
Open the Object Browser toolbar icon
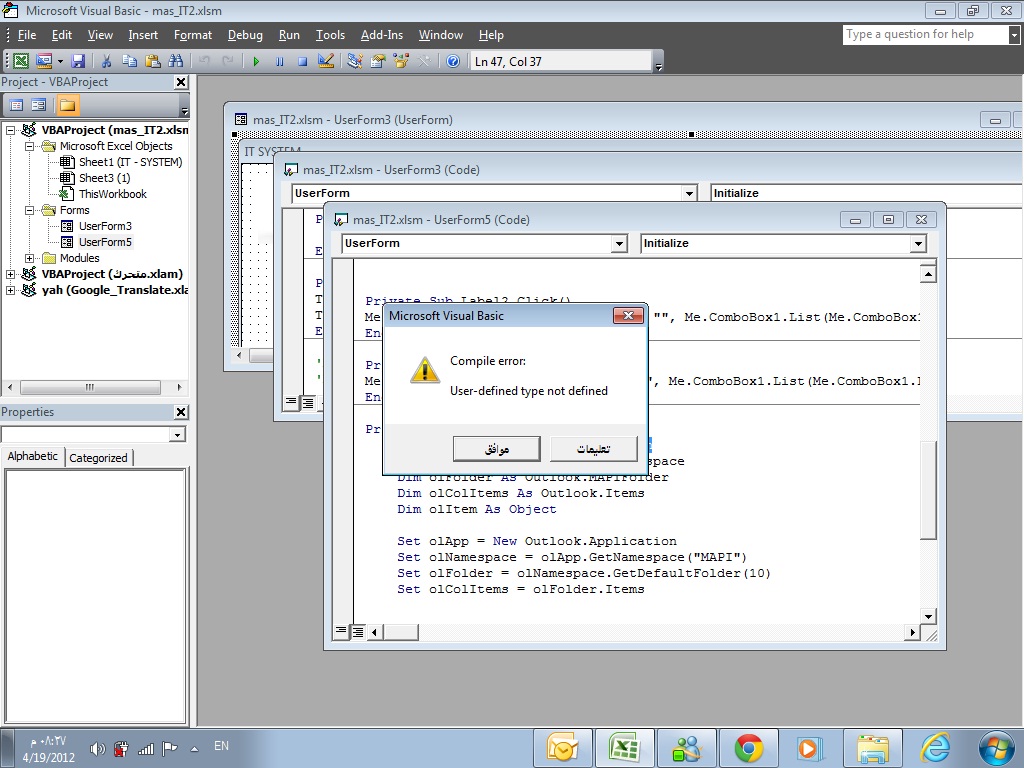click(400, 61)
